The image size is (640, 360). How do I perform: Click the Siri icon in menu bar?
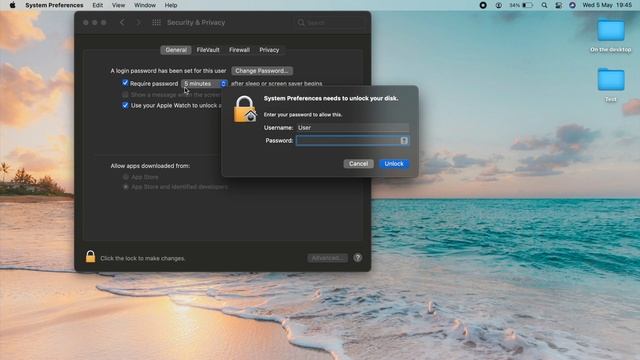click(x=572, y=5)
